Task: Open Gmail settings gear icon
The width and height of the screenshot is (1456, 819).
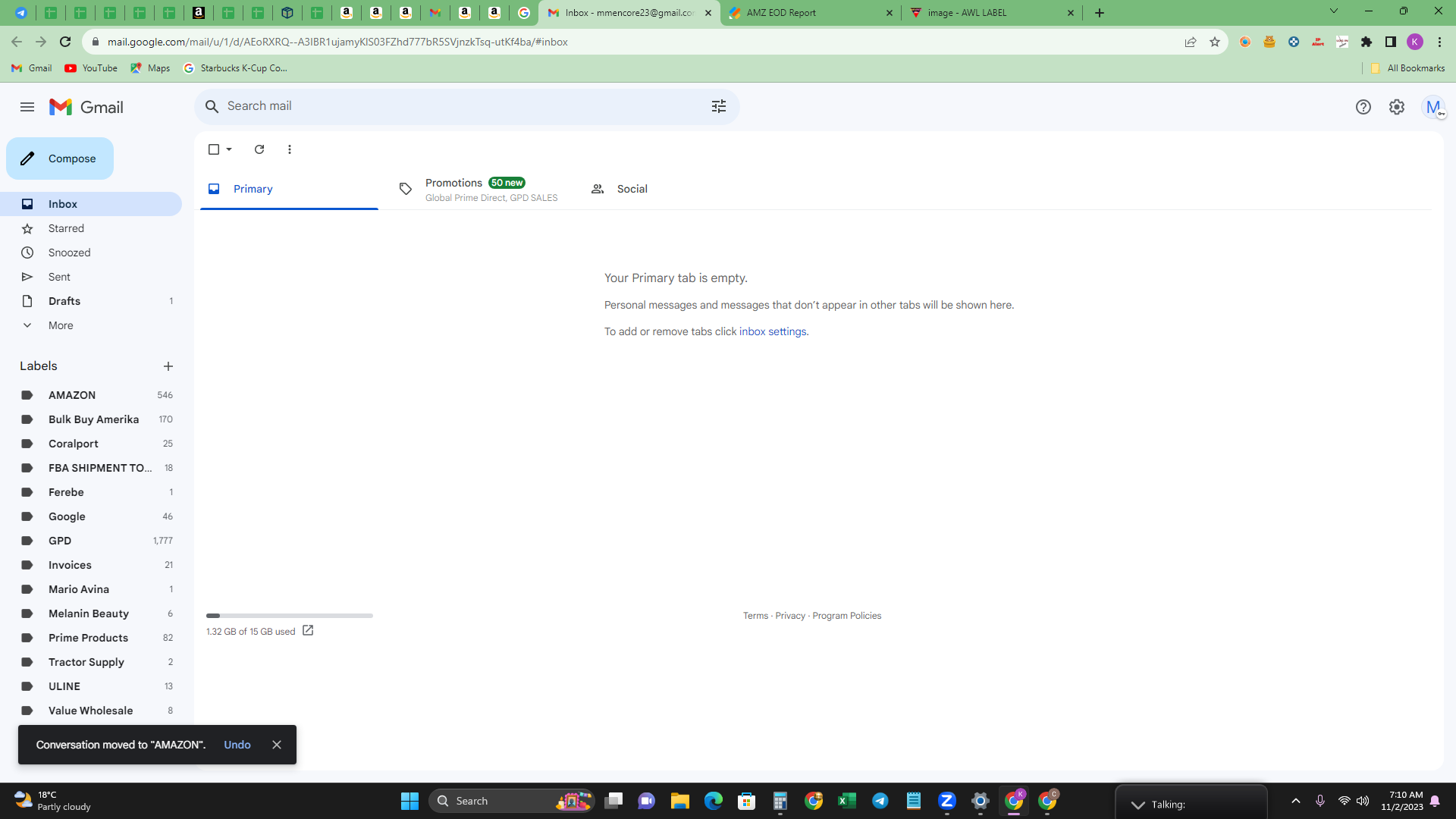Action: pos(1397,107)
